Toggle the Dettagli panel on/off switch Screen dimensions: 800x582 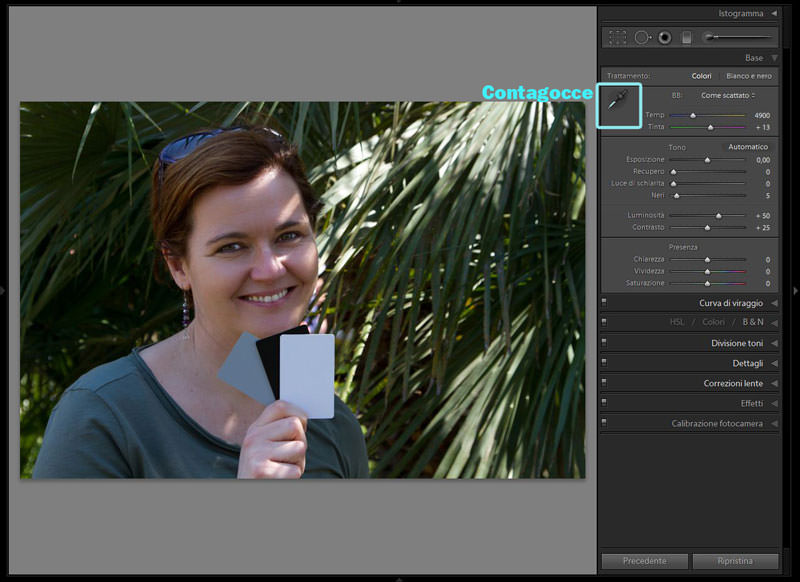click(604, 363)
